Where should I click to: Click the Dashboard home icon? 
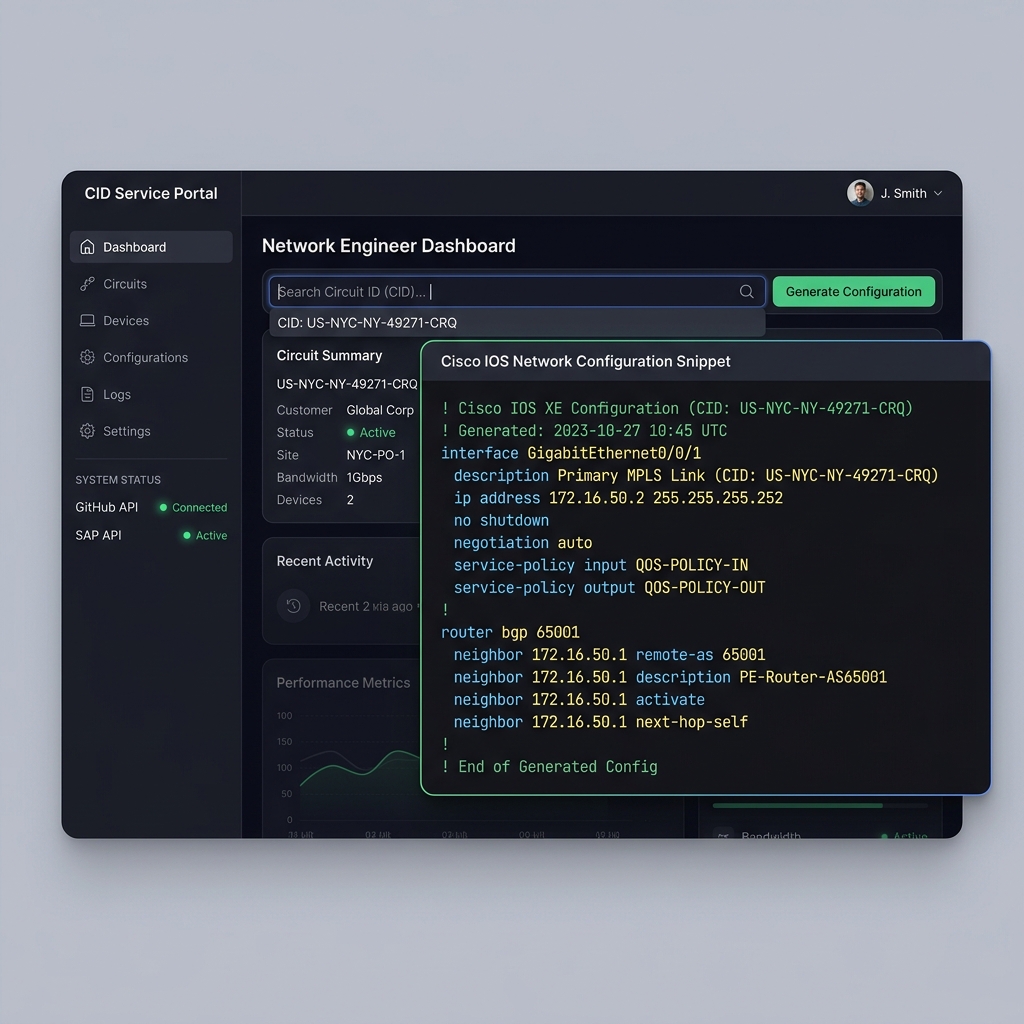point(88,247)
